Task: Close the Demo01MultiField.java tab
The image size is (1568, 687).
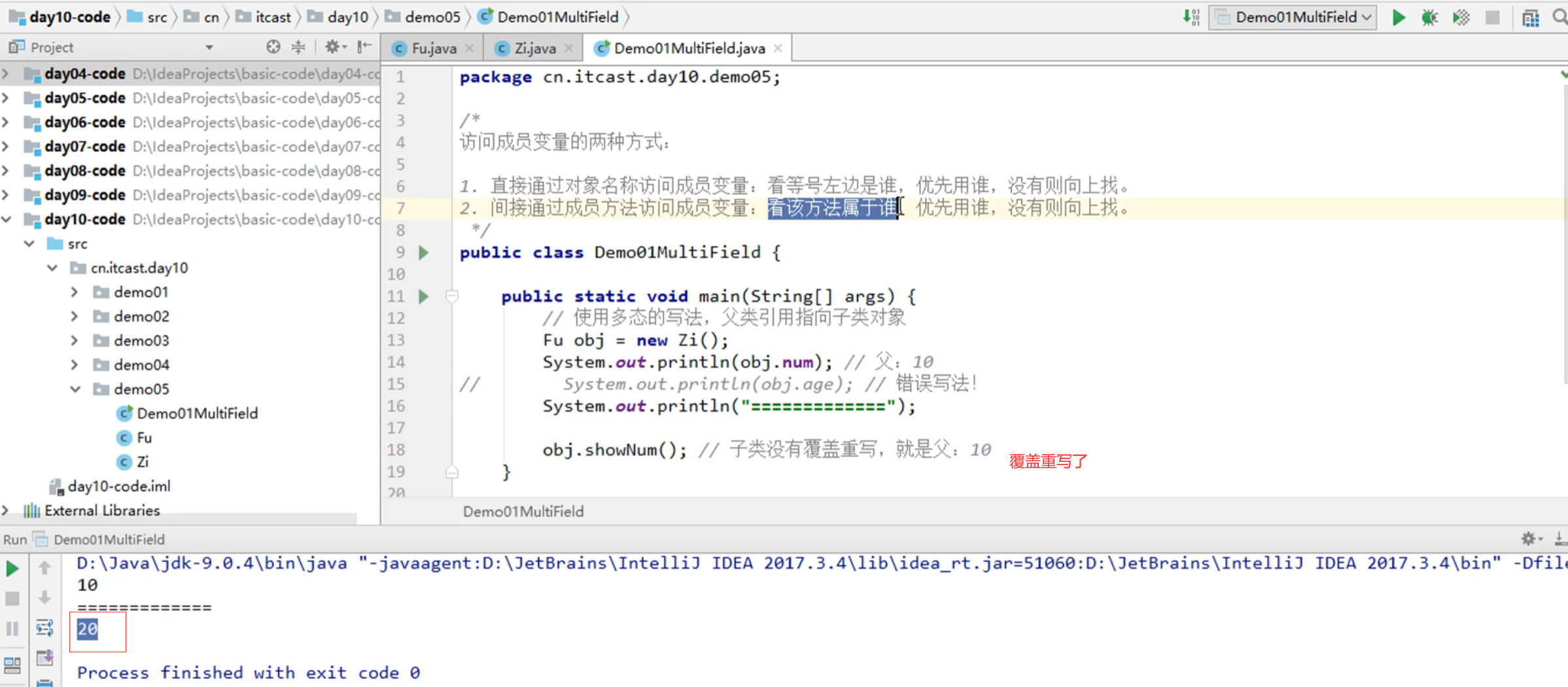Action: (778, 48)
